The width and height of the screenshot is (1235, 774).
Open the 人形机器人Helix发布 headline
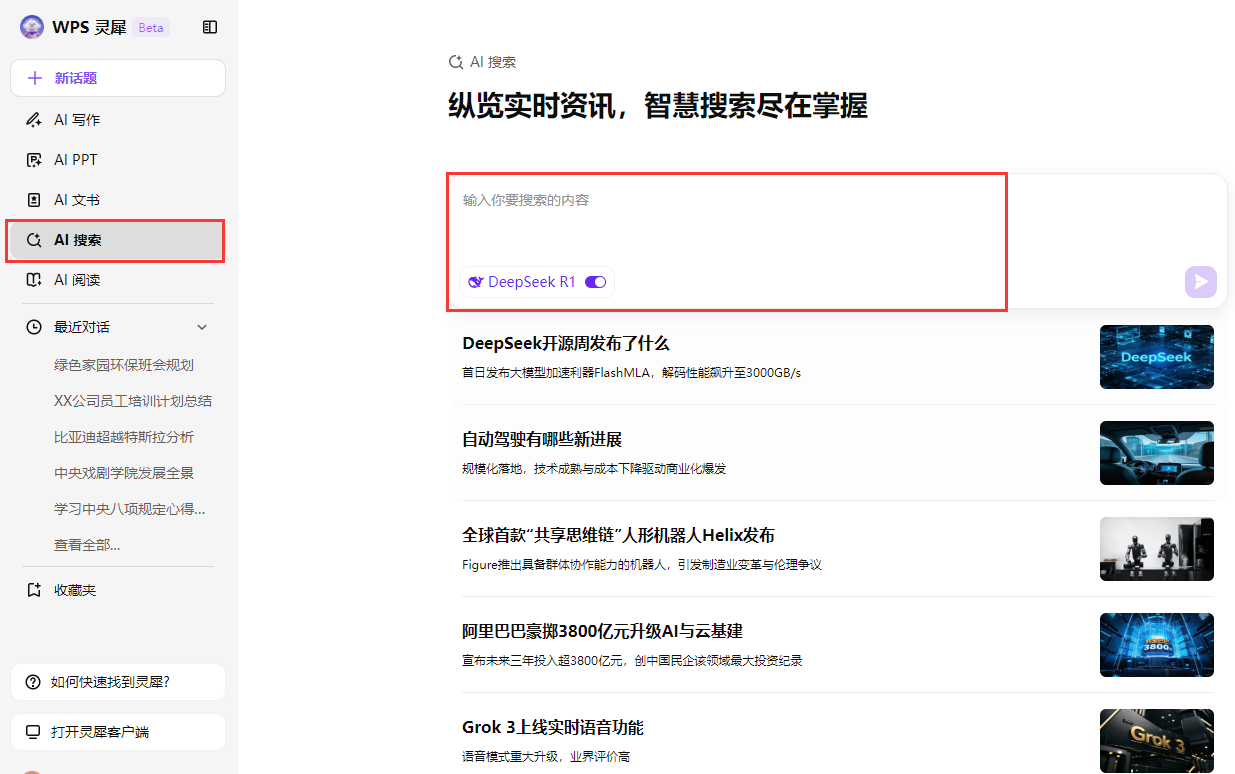618,536
